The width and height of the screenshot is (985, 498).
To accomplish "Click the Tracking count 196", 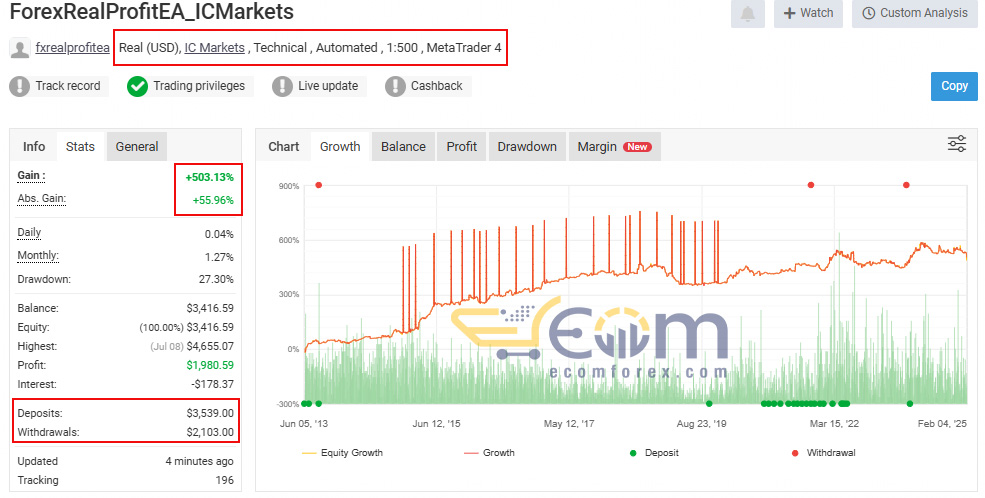I will click(224, 480).
